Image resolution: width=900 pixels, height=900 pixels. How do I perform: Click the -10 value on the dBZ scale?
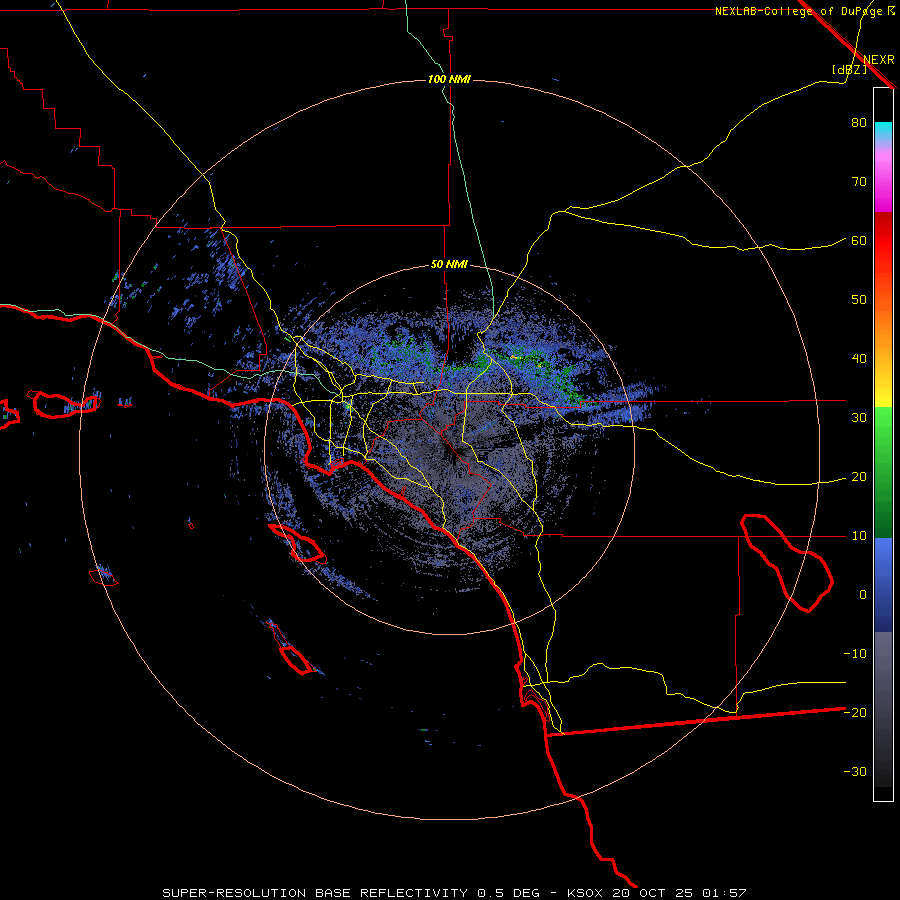click(x=855, y=654)
